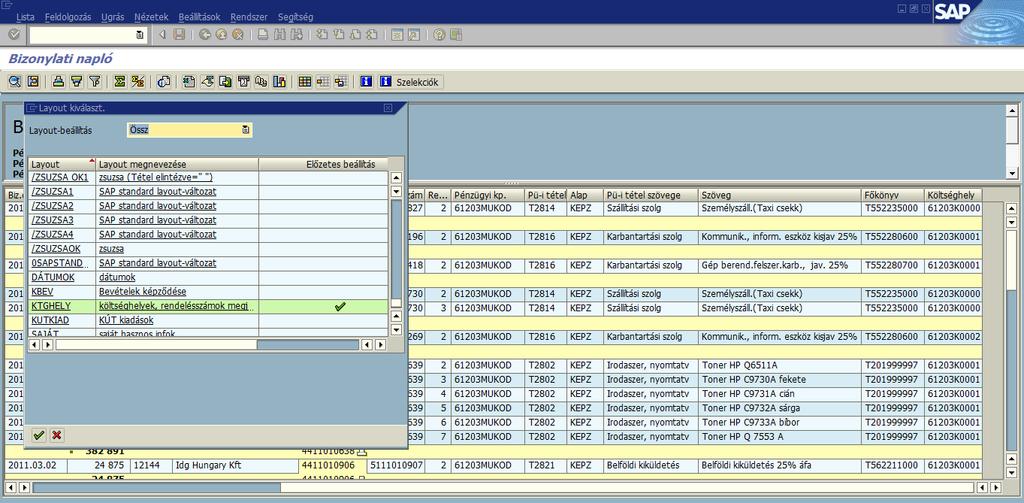
Task: Click the right arrow of the layout list horizontal scrollbar
Action: pyautogui.click(x=379, y=344)
